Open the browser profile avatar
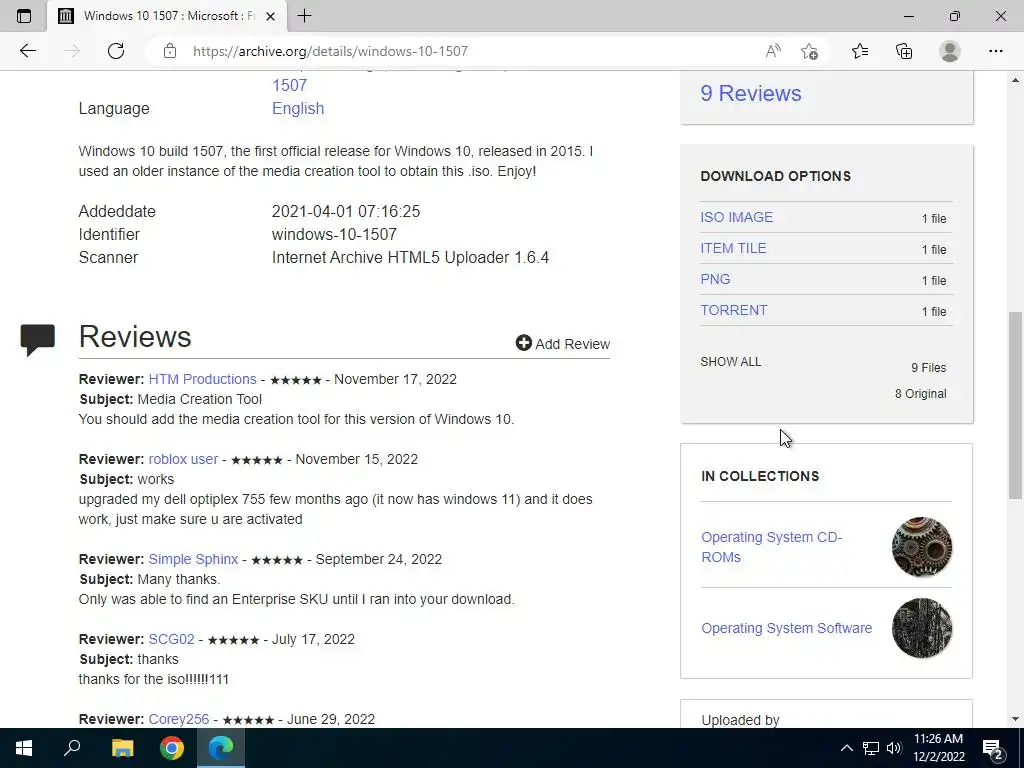The width and height of the screenshot is (1024, 768). [950, 51]
